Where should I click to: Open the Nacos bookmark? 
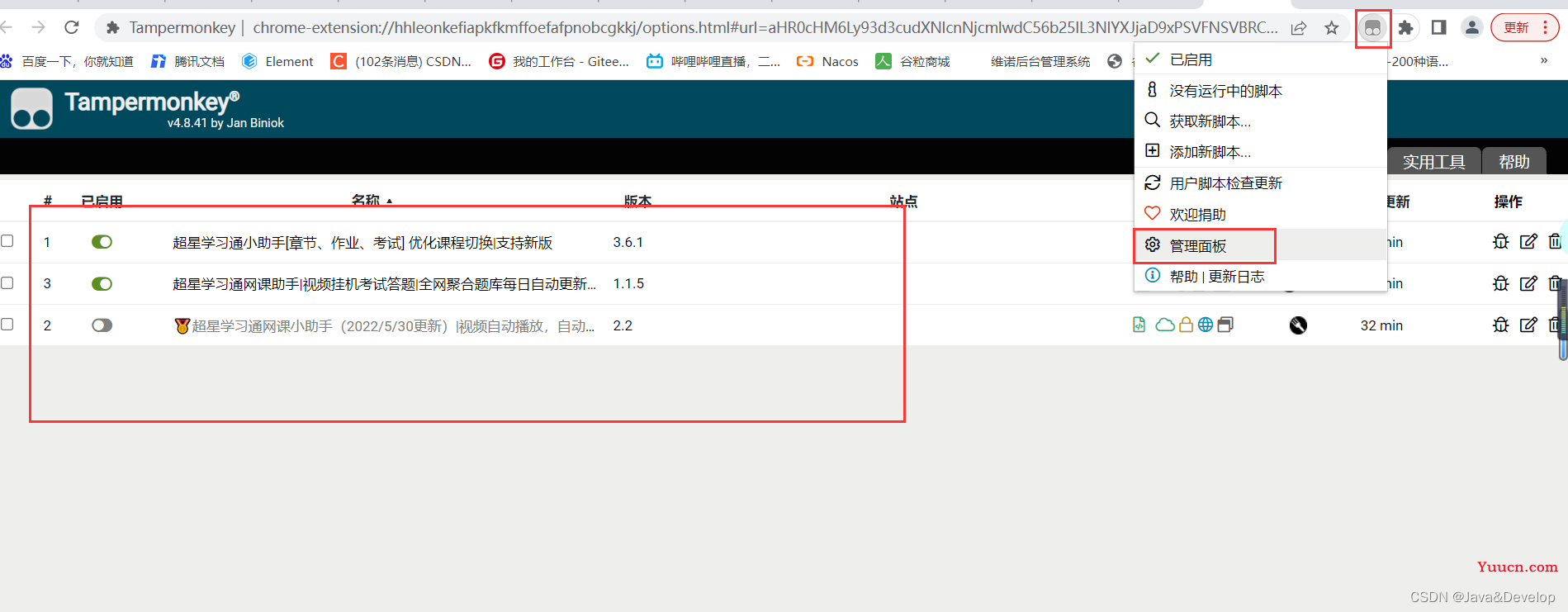point(827,61)
